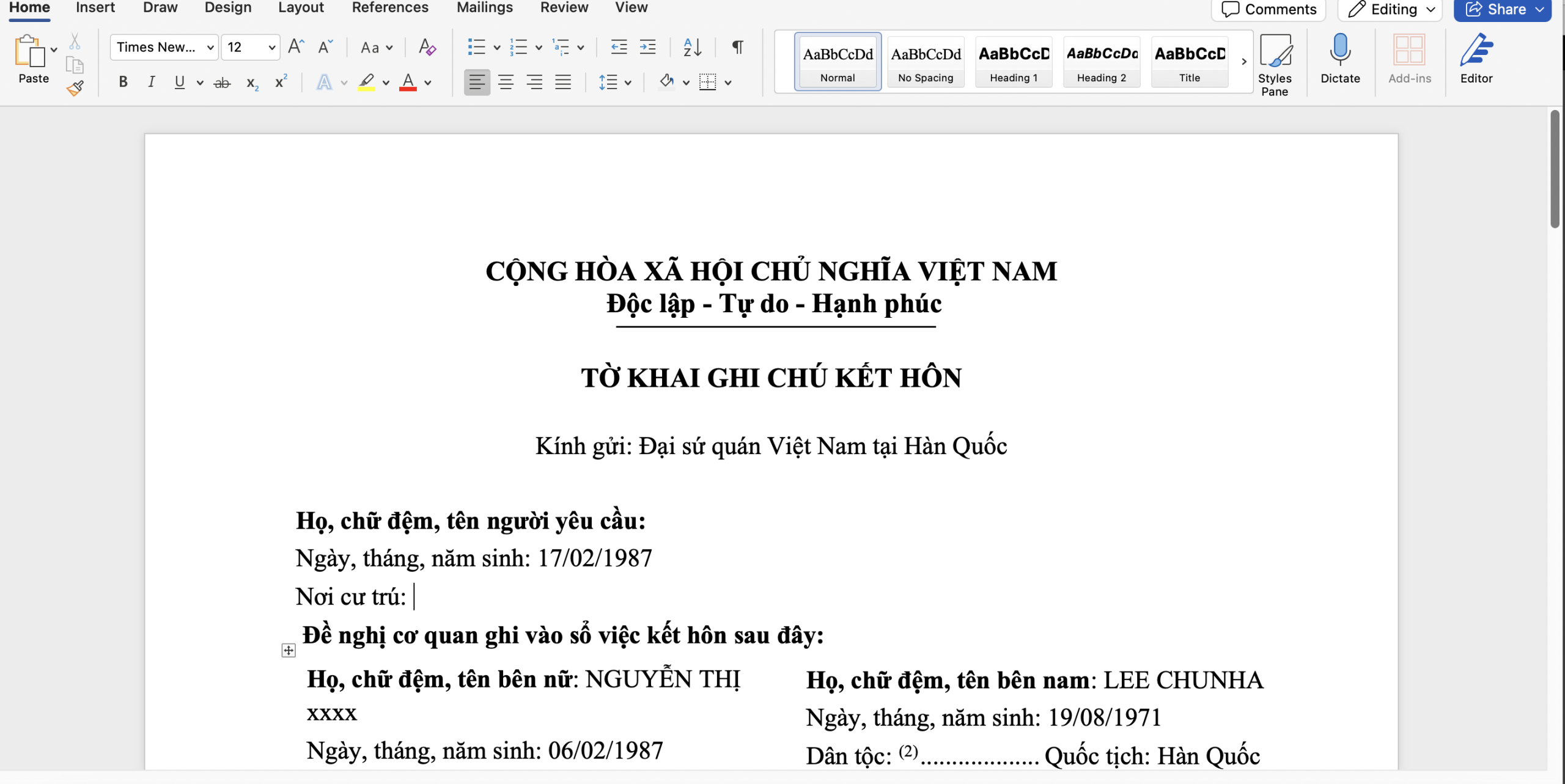
Task: Decrease paragraph indent
Action: point(619,47)
